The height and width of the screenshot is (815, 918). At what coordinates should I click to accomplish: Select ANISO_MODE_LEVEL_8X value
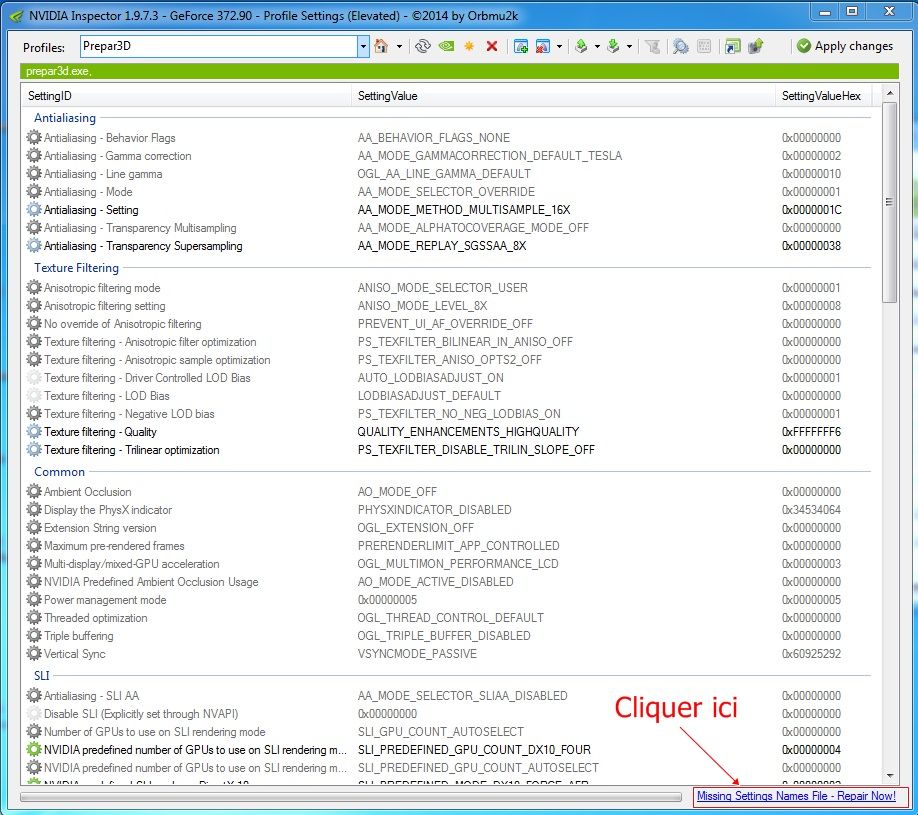(422, 306)
